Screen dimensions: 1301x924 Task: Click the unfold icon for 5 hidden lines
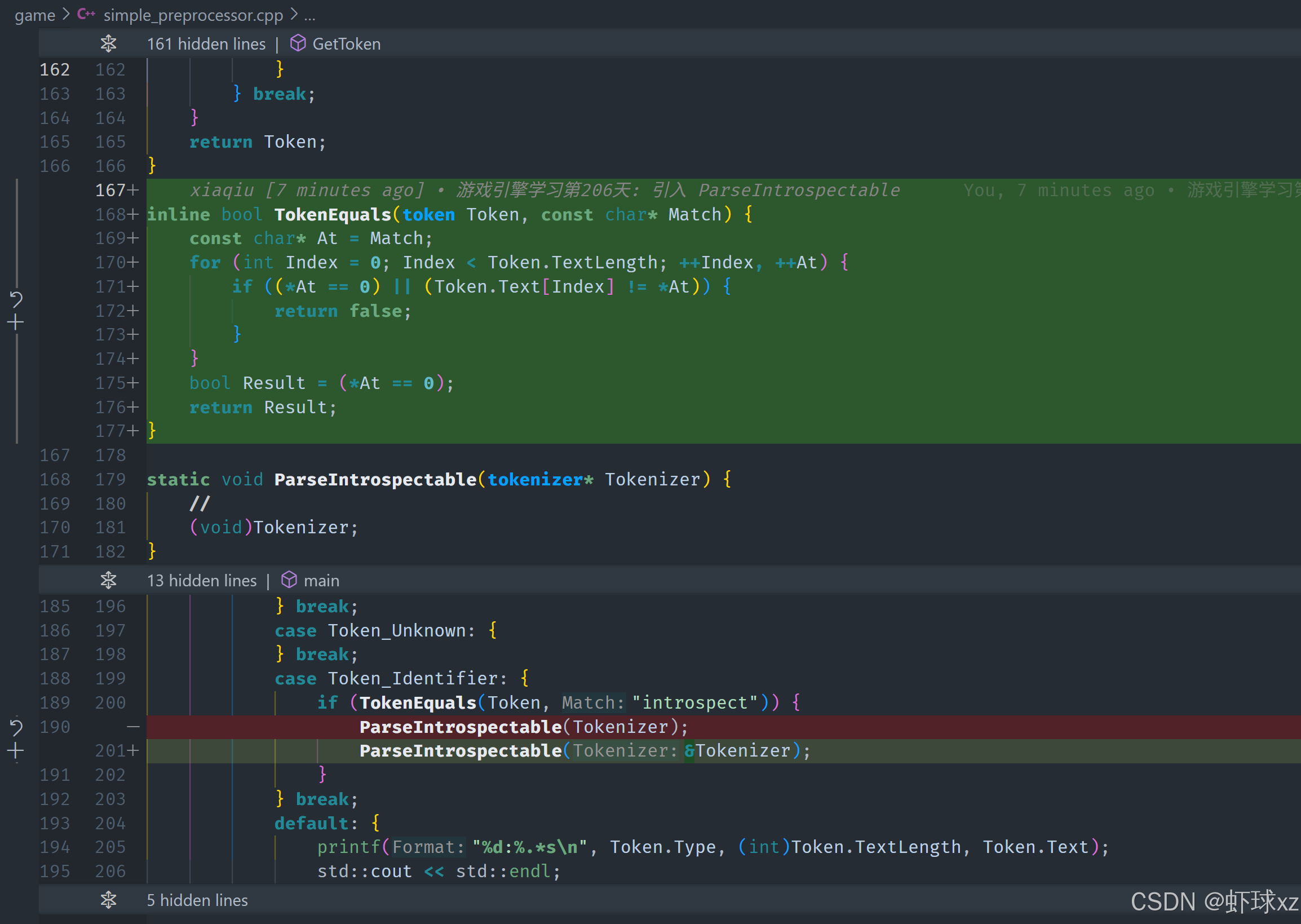(x=108, y=900)
